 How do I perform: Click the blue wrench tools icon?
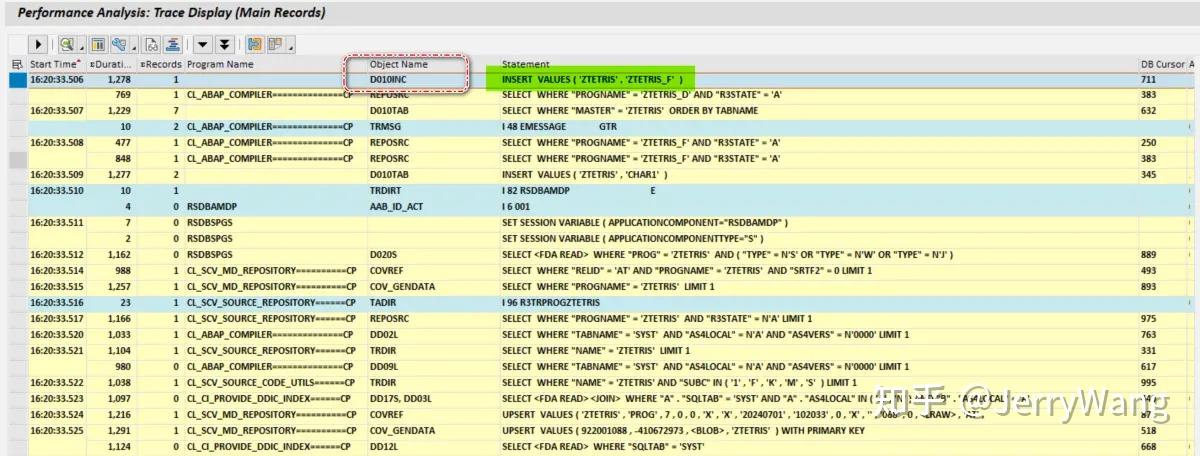119,44
